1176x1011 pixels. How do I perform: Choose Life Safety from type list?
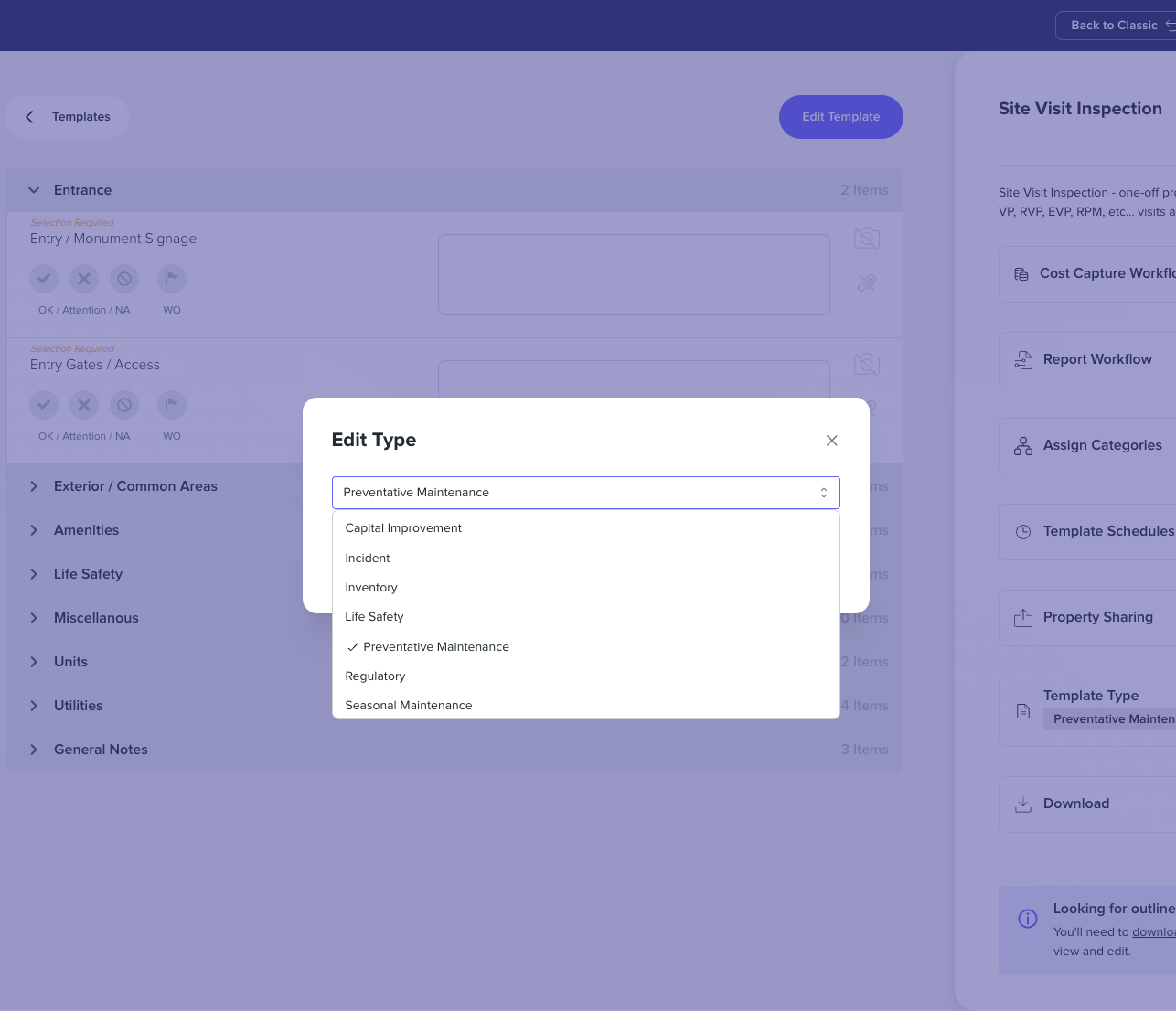585,617
